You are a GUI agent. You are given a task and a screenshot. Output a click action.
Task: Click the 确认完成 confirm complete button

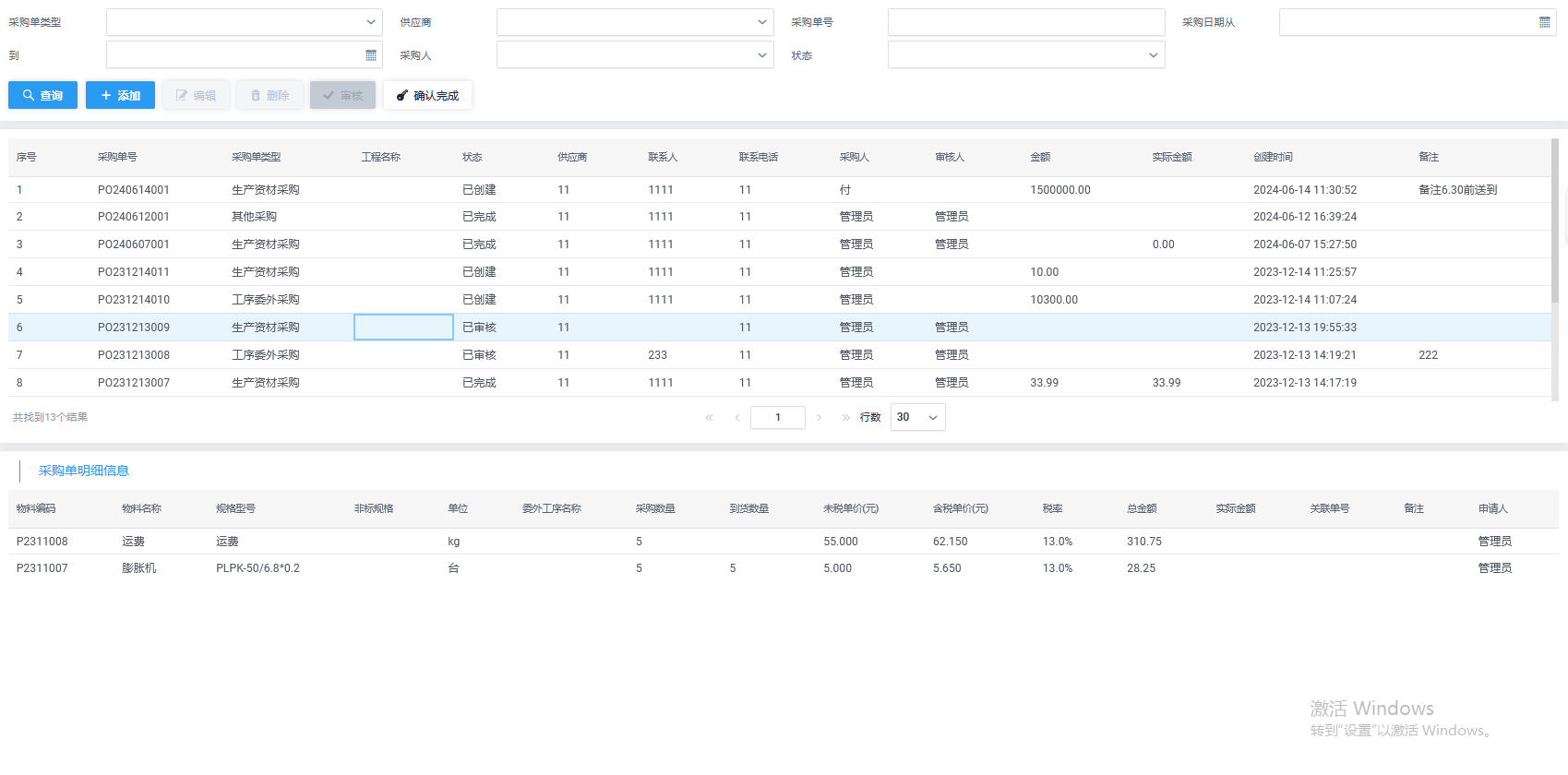427,95
